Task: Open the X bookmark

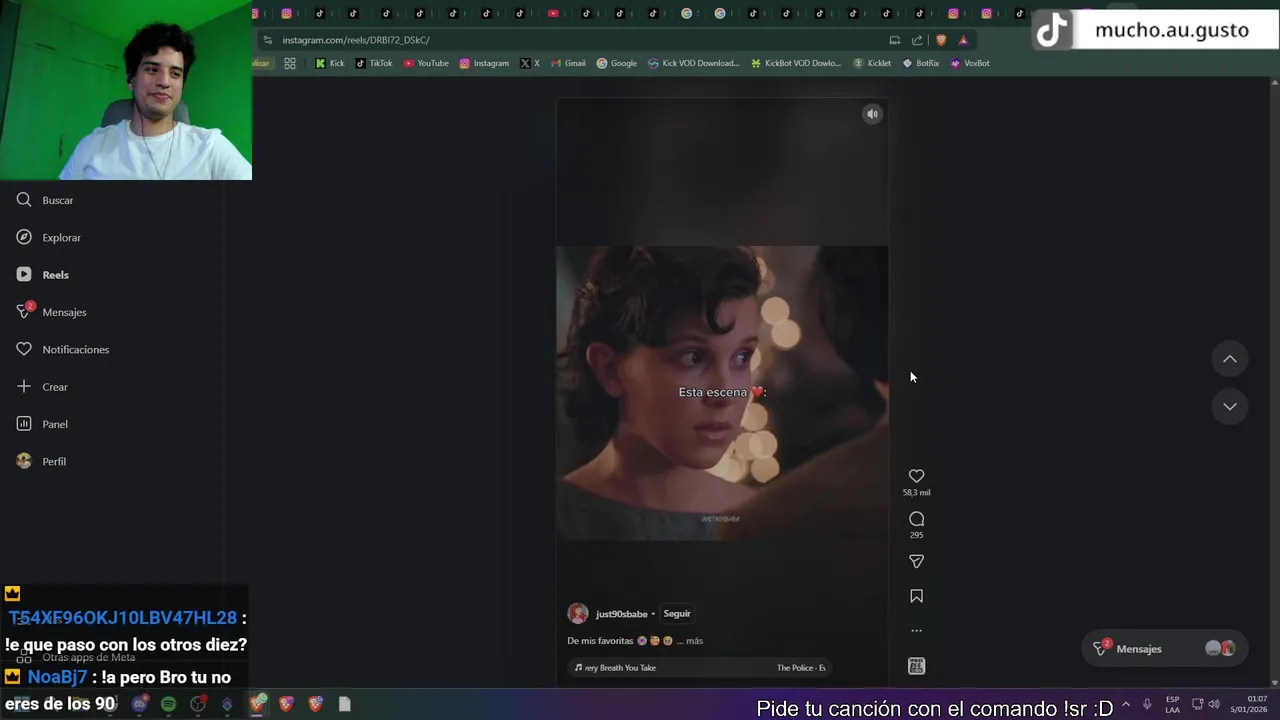Action: pos(530,63)
